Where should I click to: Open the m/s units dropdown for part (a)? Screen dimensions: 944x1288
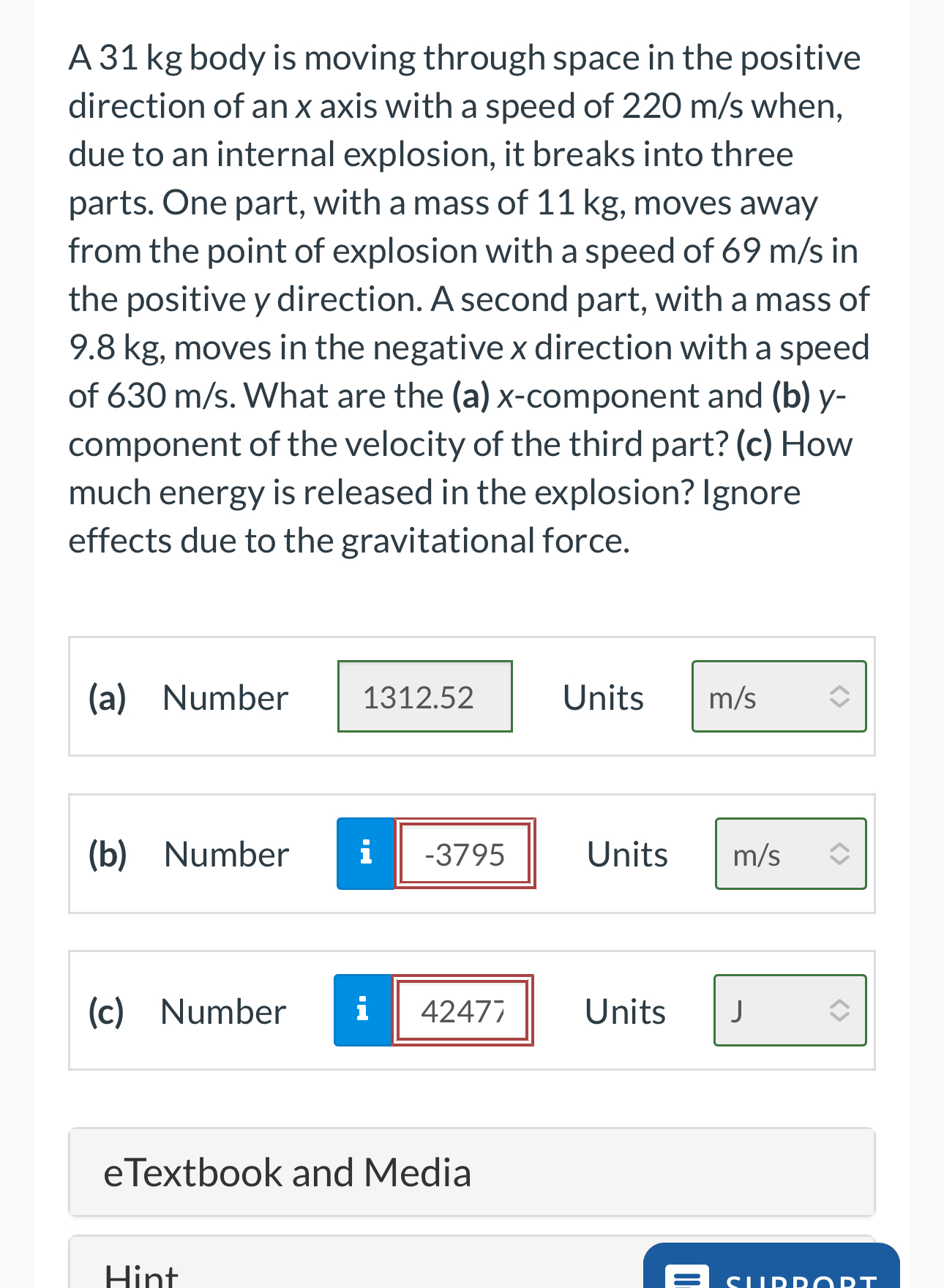[779, 696]
